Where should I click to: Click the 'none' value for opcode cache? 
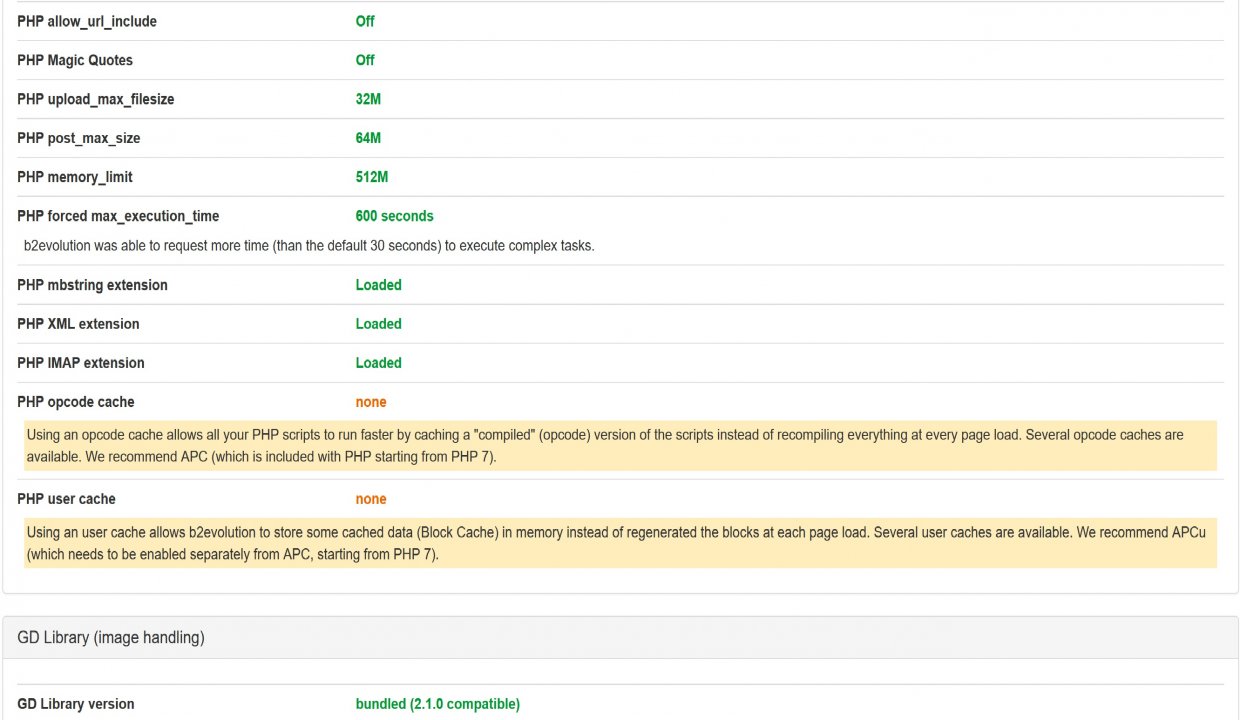click(371, 402)
